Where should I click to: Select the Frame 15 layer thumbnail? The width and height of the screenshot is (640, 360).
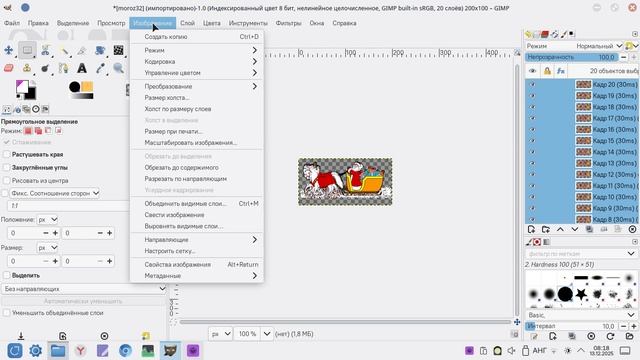click(x=583, y=141)
